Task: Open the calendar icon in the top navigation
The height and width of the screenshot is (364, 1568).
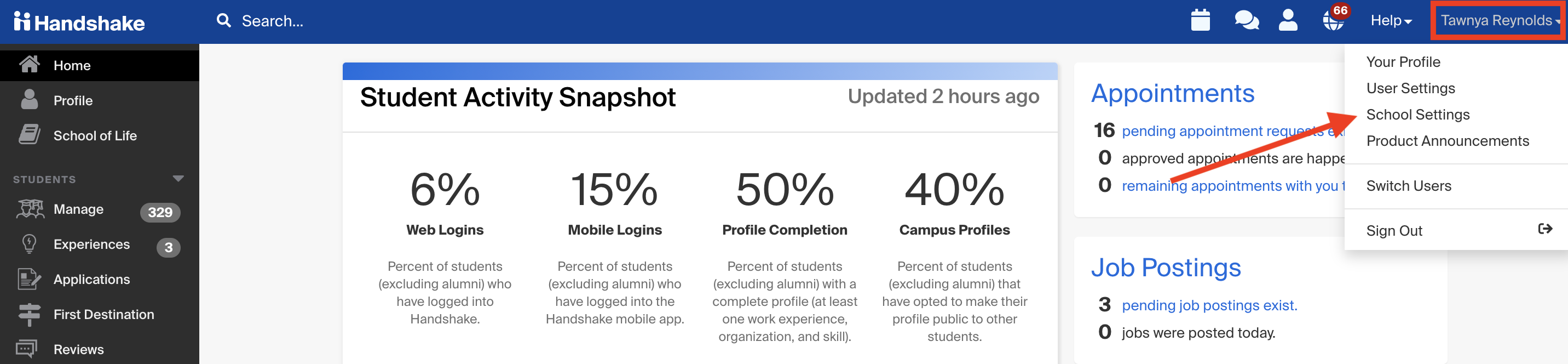Action: [x=1200, y=20]
